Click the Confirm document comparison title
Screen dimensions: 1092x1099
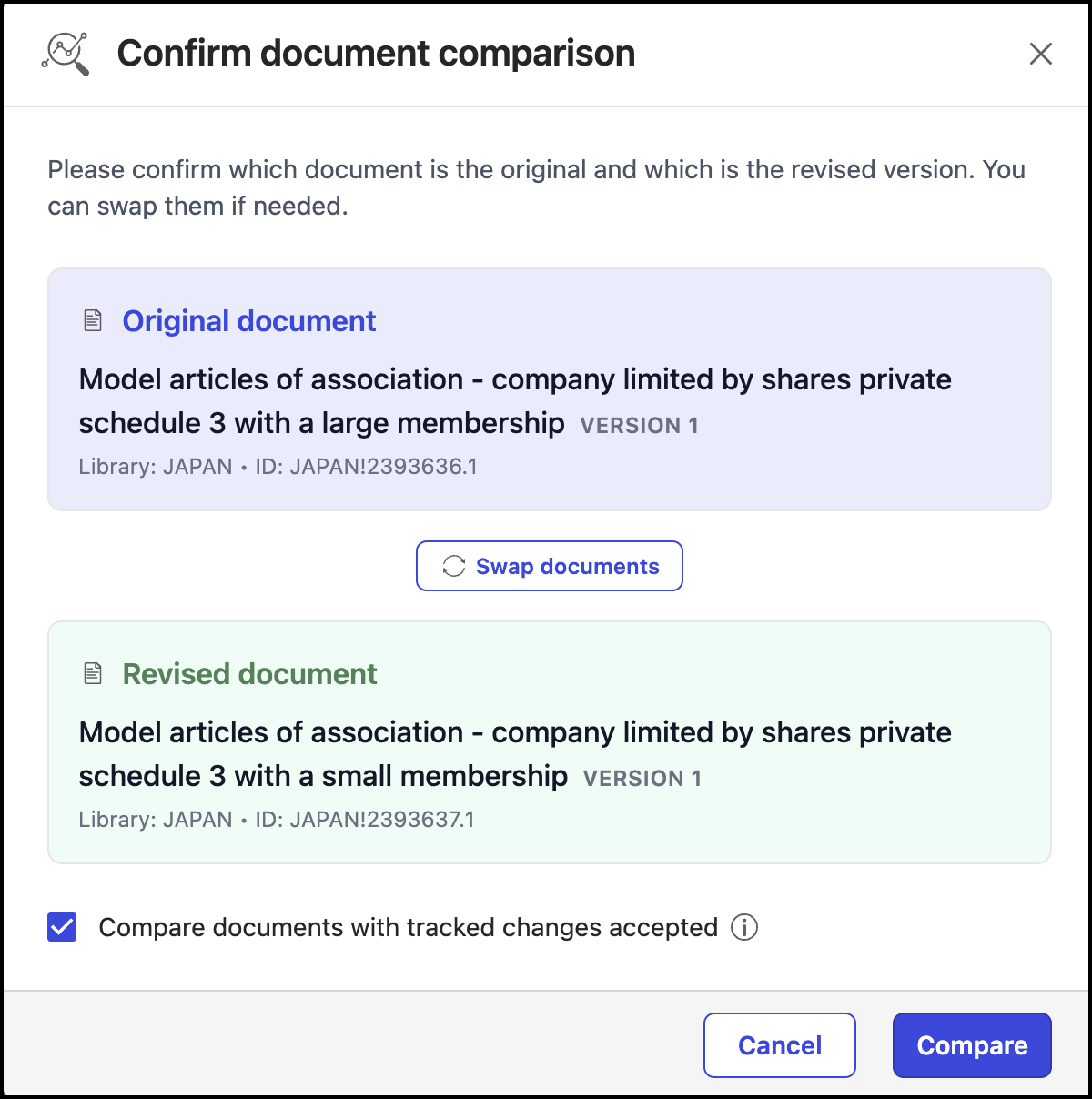pos(376,54)
